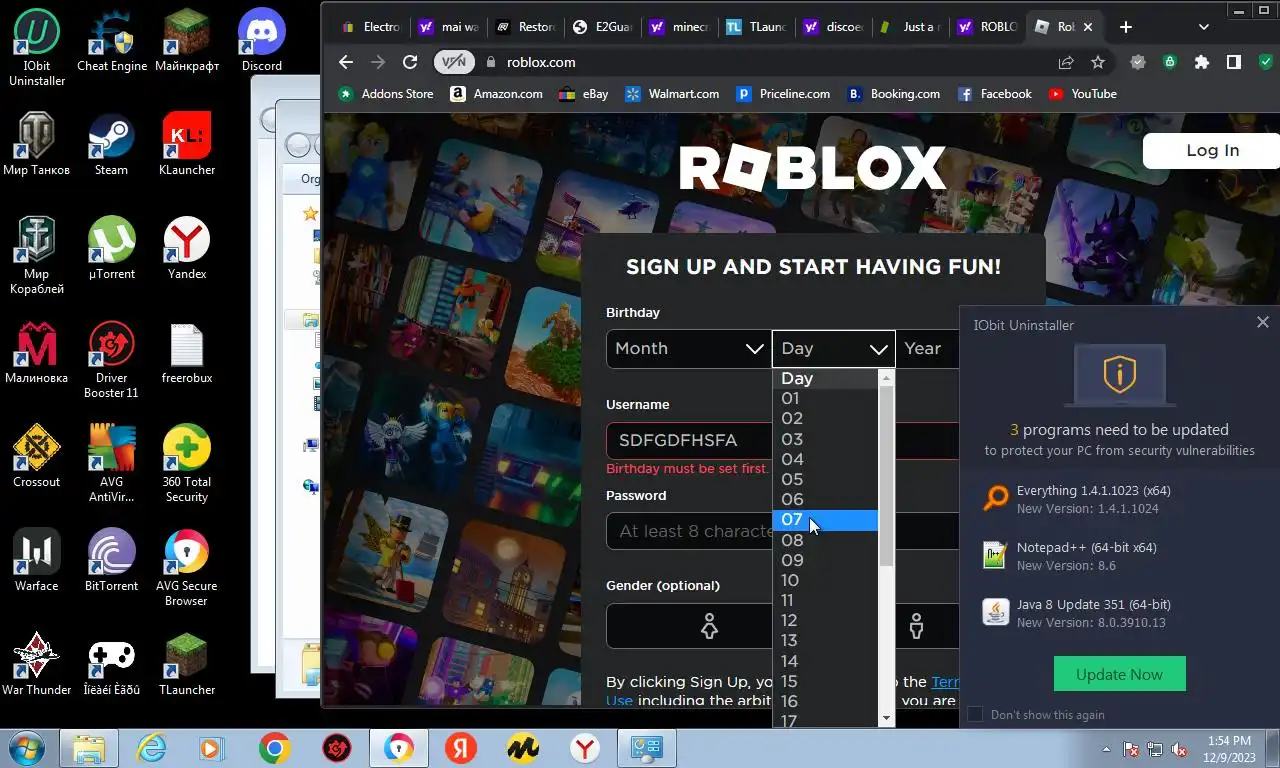Select the Steam desktop icon

pos(112,145)
